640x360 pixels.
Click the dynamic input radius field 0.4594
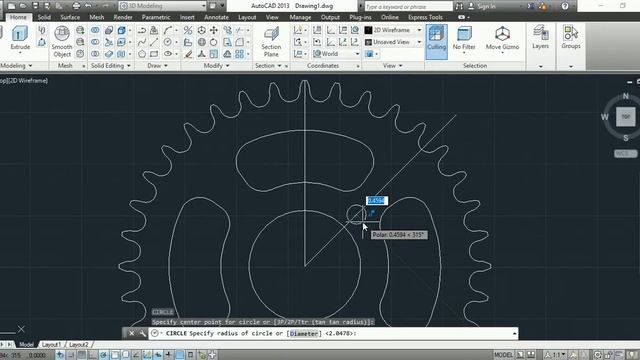pyautogui.click(x=376, y=200)
